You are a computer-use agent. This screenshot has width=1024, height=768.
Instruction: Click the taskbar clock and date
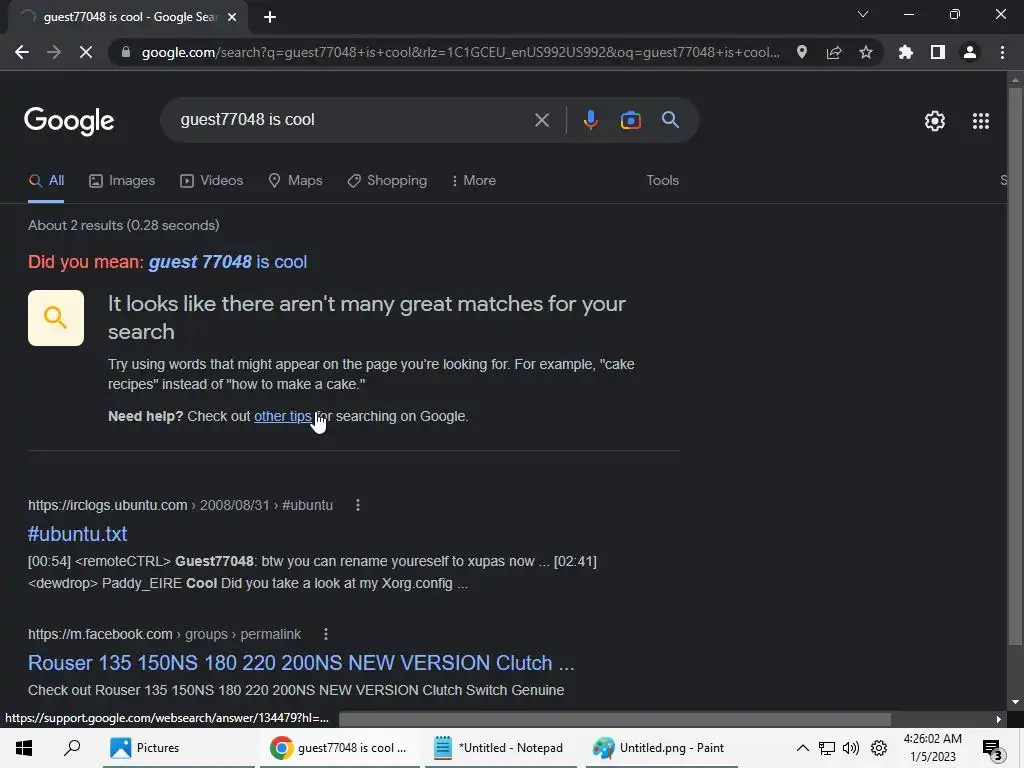tap(933, 748)
